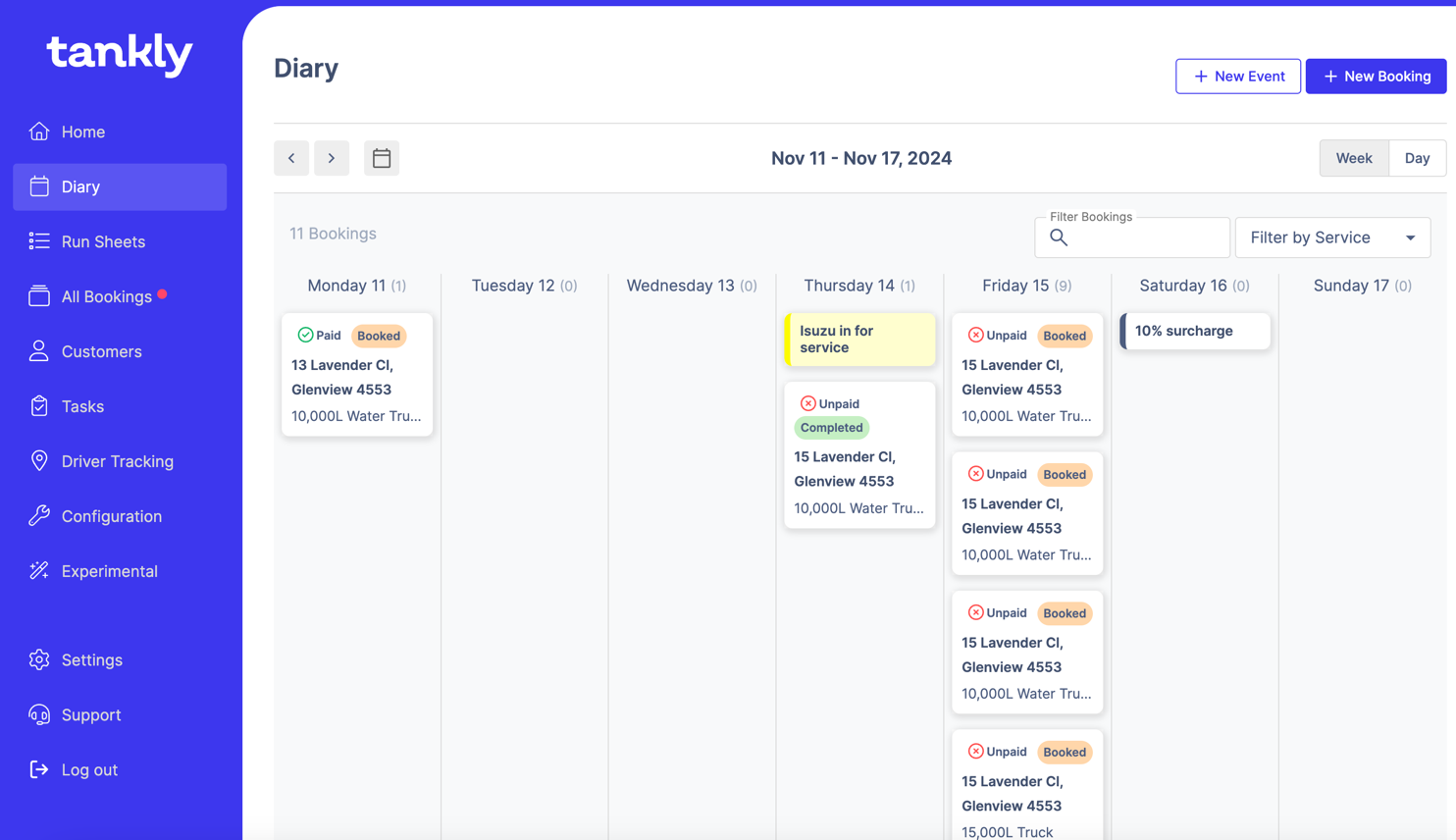Click the Driver Tracking pin icon
This screenshot has height=840, width=1456.
[39, 461]
